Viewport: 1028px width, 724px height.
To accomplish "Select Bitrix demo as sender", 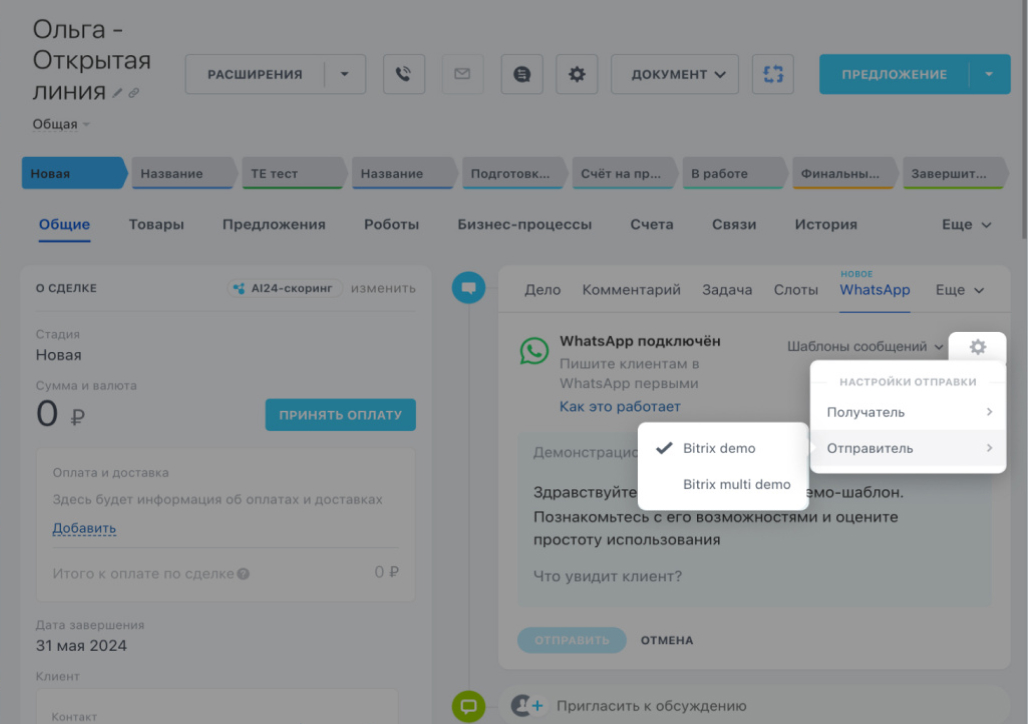I will tap(719, 448).
